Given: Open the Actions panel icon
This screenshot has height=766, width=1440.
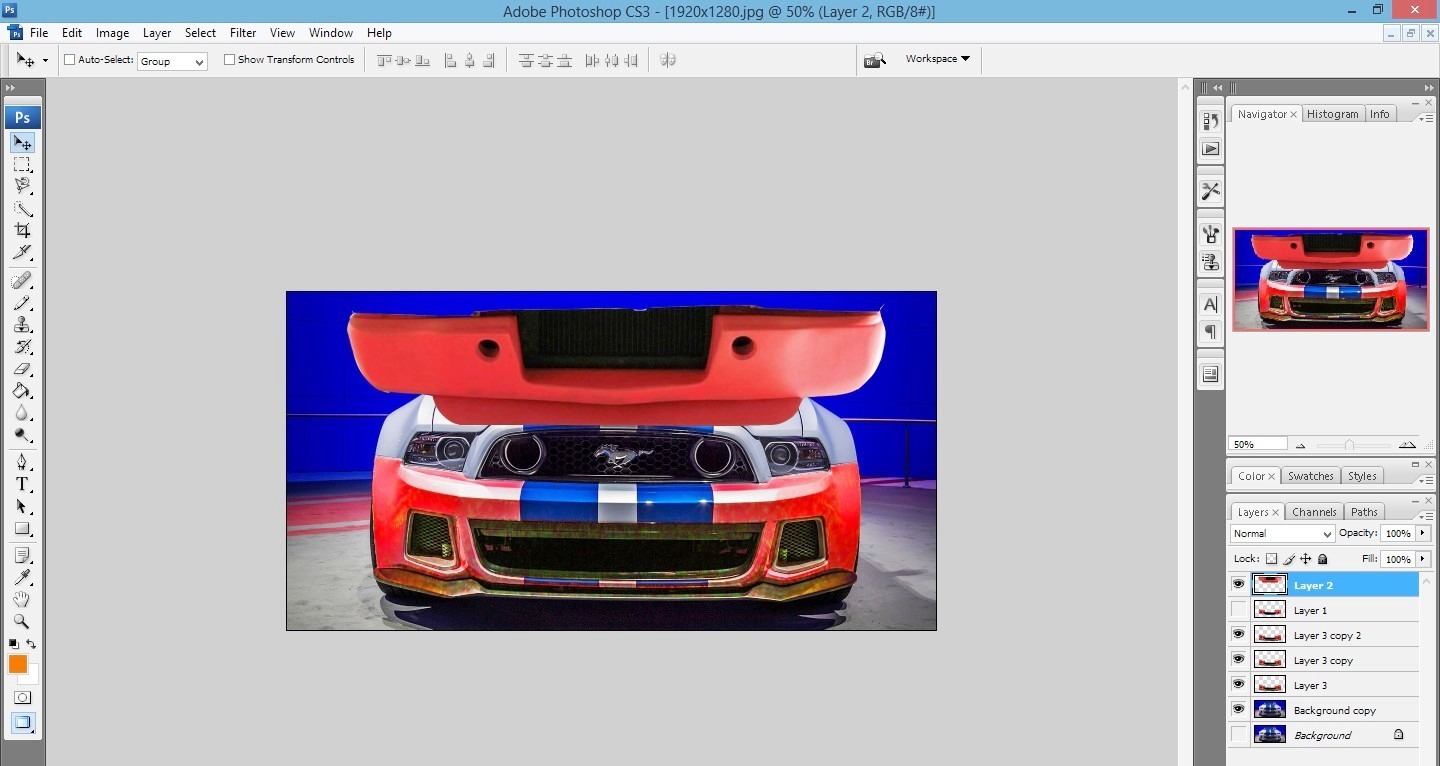Looking at the screenshot, I should coord(1211,149).
